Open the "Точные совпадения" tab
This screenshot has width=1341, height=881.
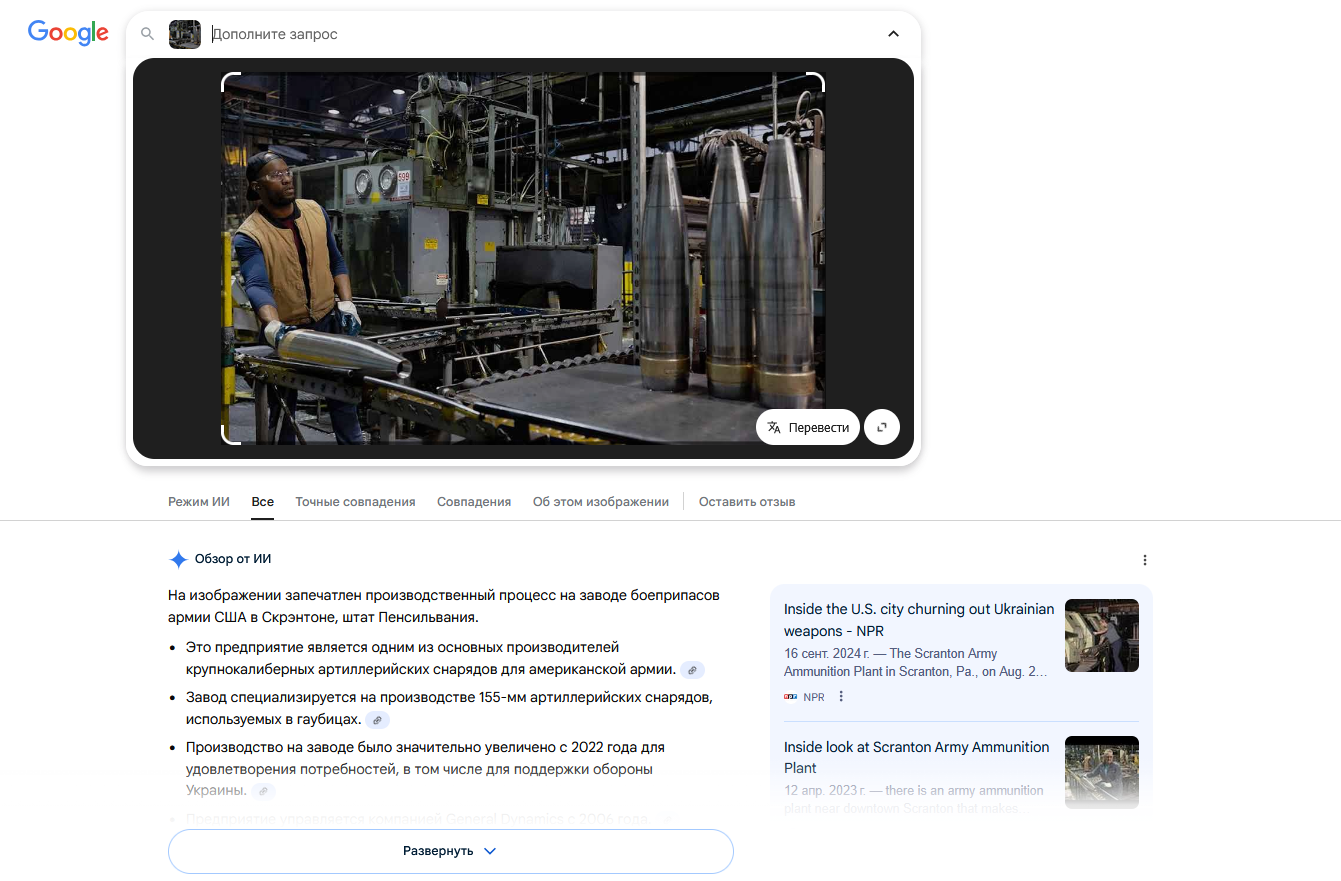(355, 502)
